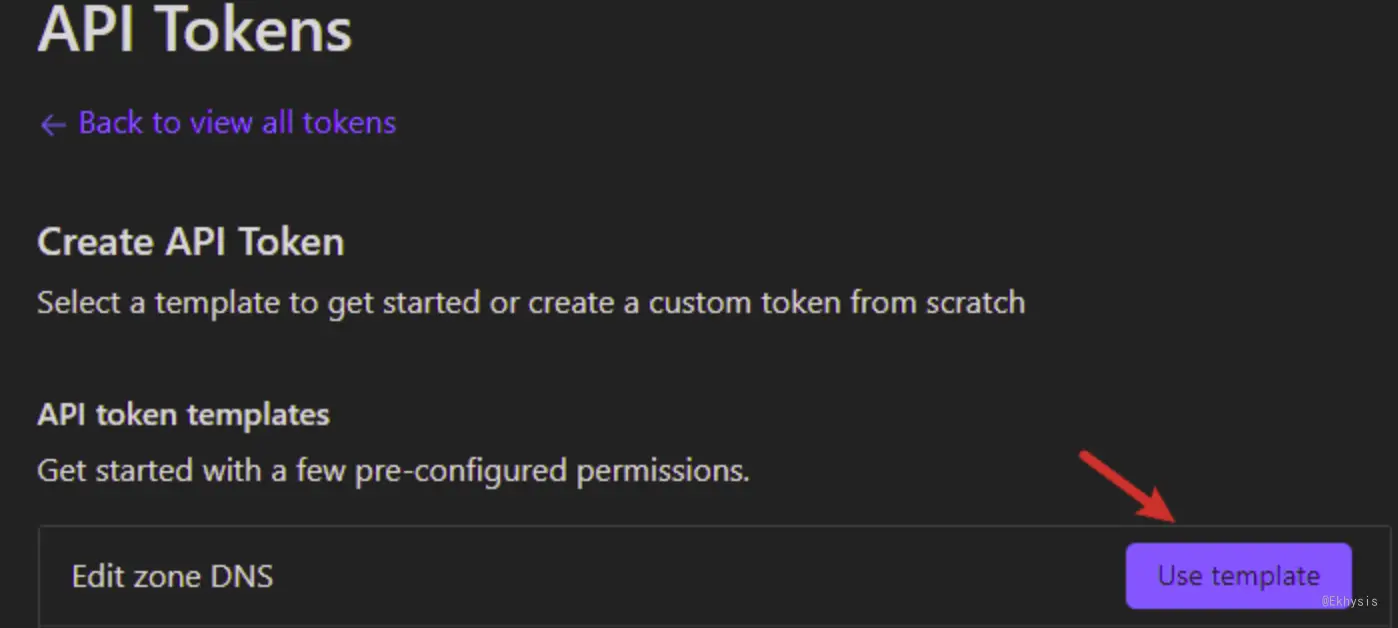The height and width of the screenshot is (628, 1398).
Task: Click the API Tokens page heading
Action: pyautogui.click(x=195, y=28)
